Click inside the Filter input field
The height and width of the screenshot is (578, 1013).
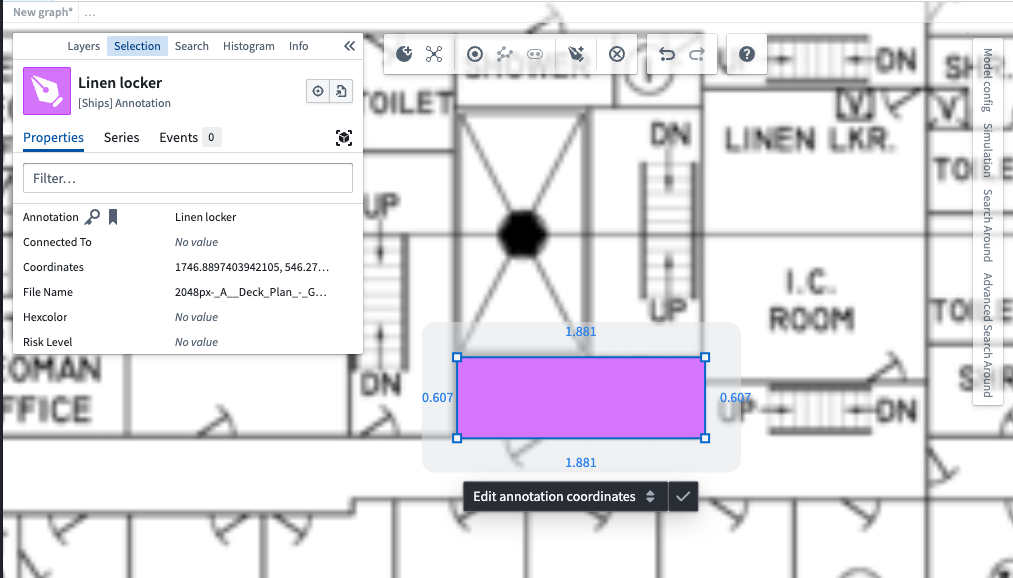pyautogui.click(x=187, y=177)
